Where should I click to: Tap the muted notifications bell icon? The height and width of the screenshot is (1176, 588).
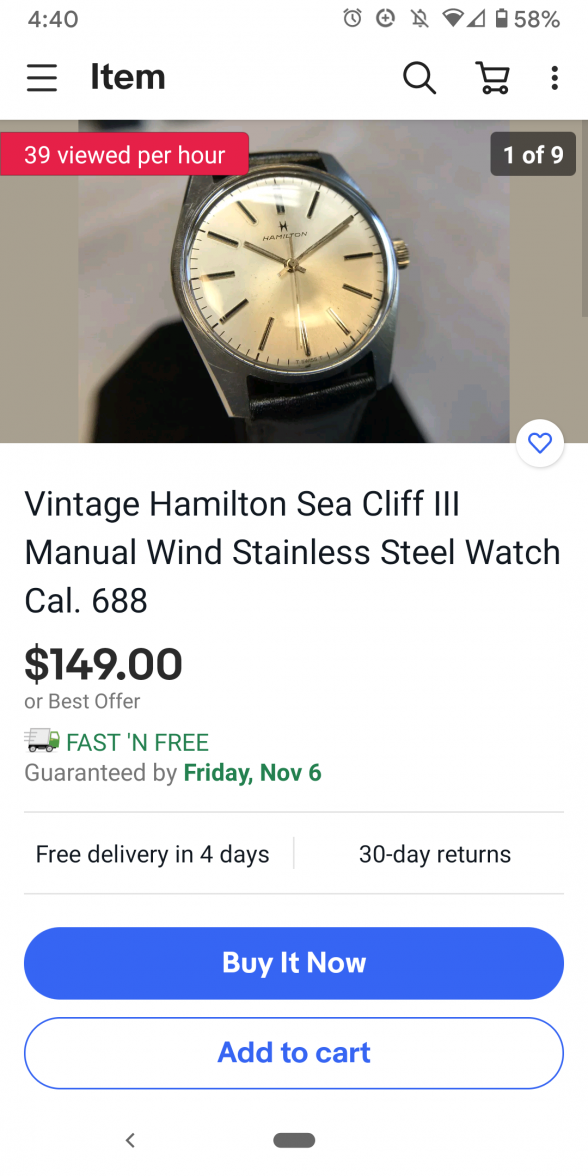420,19
